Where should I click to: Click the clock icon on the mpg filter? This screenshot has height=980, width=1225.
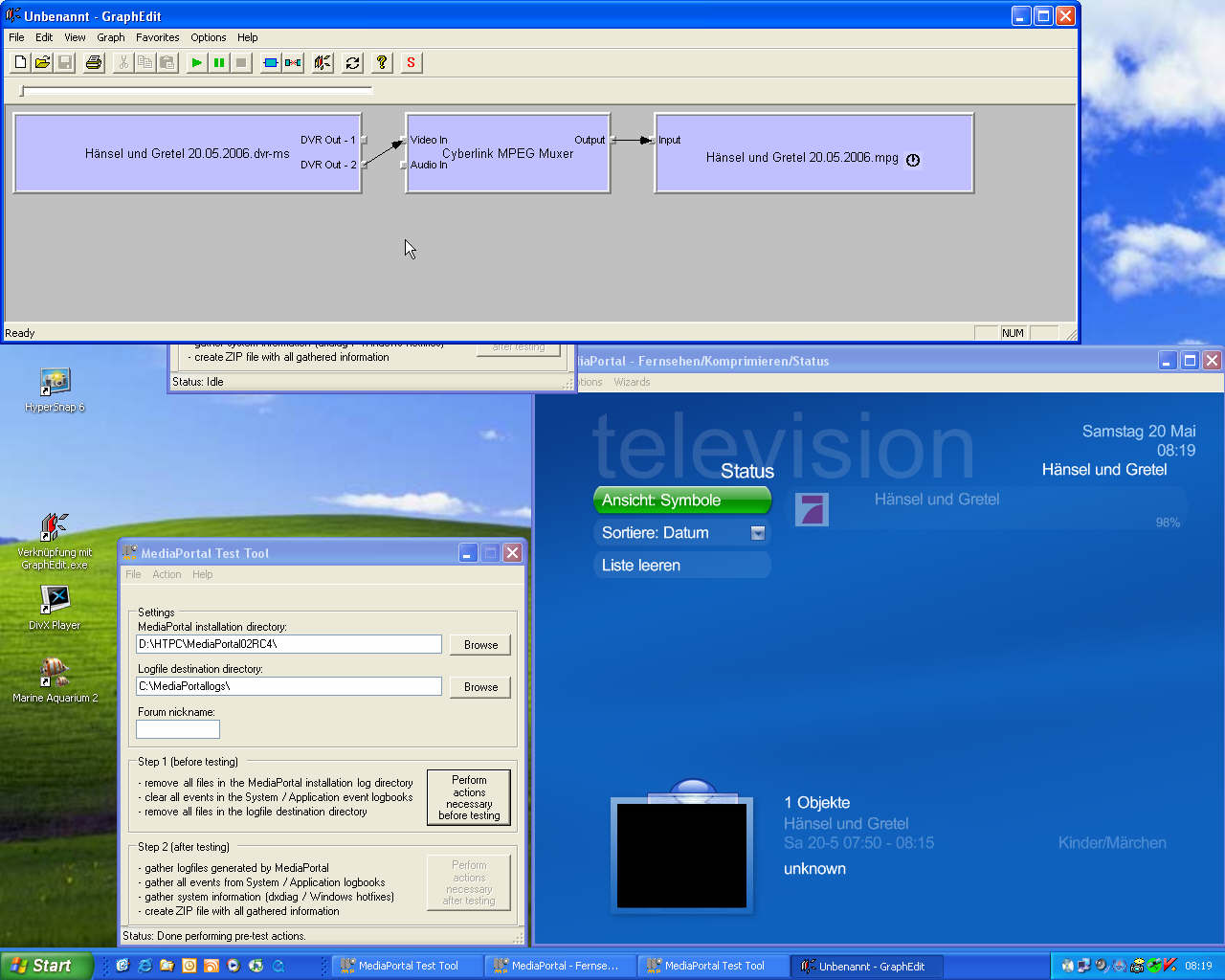coord(913,160)
